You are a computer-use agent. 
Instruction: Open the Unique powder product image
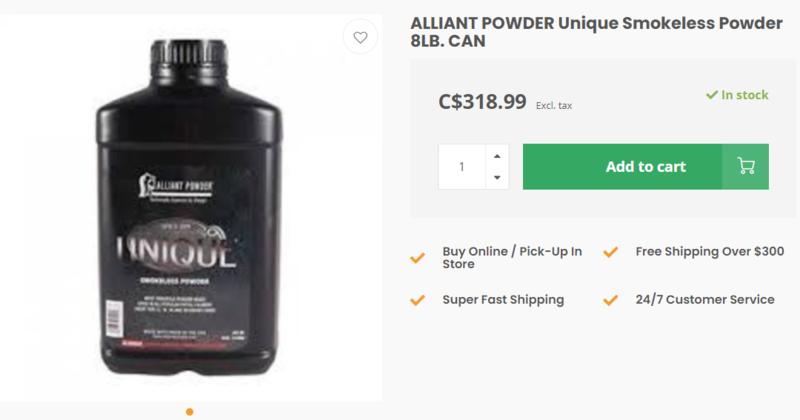click(x=190, y=207)
